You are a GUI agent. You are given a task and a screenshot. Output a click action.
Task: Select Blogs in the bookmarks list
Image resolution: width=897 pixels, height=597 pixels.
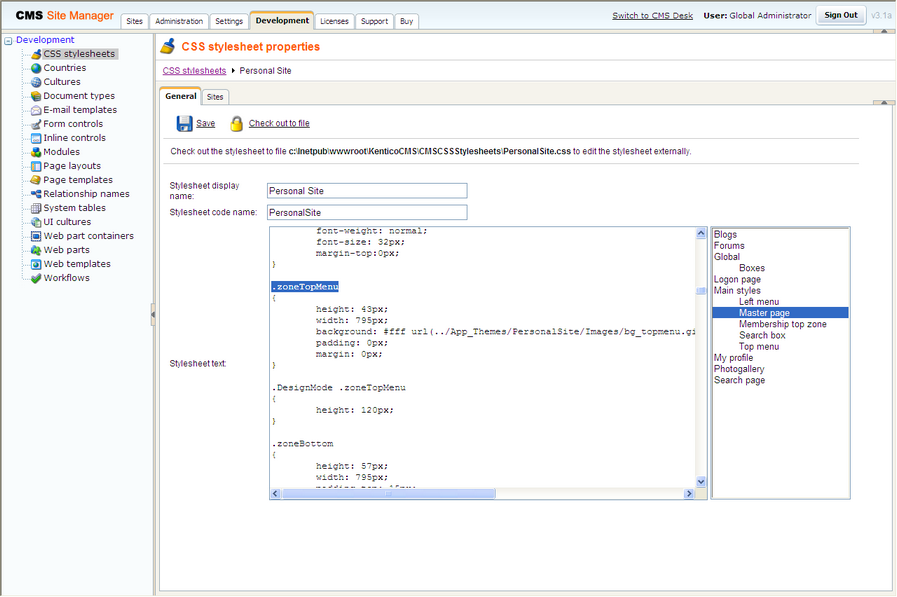pyautogui.click(x=725, y=235)
